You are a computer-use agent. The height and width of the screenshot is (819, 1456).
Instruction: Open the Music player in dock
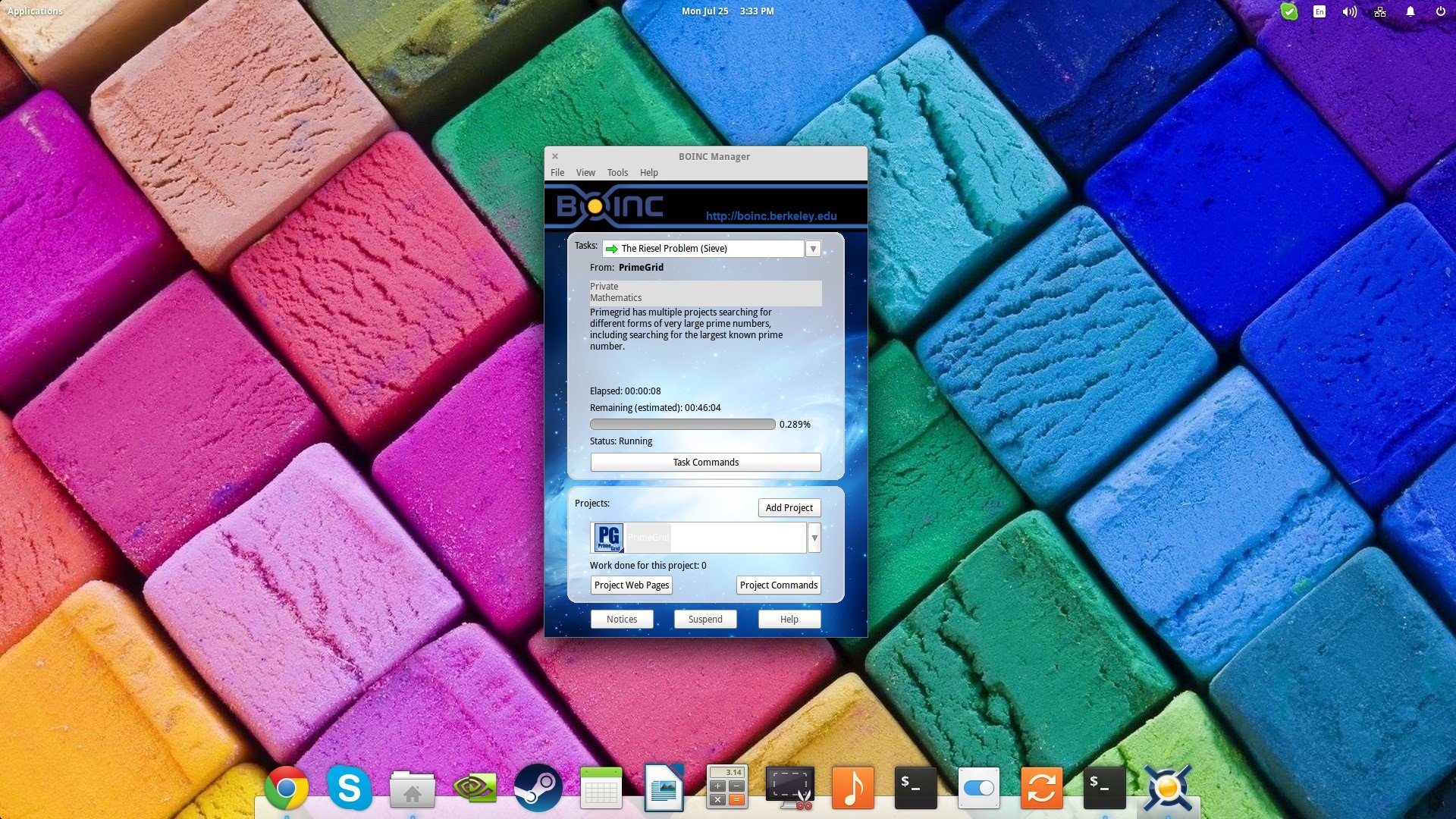coord(853,788)
